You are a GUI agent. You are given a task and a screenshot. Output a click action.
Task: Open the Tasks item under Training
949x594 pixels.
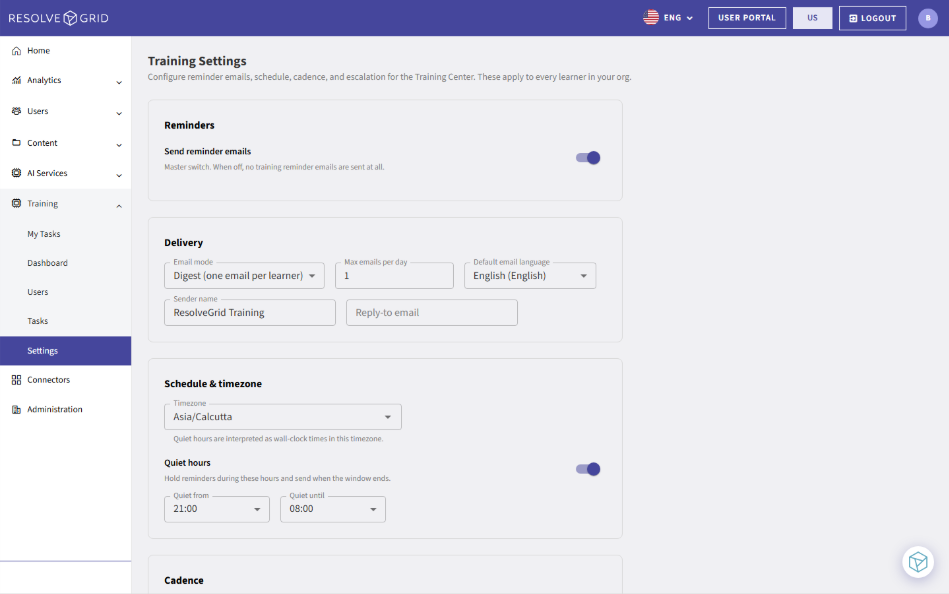[x=65, y=321]
